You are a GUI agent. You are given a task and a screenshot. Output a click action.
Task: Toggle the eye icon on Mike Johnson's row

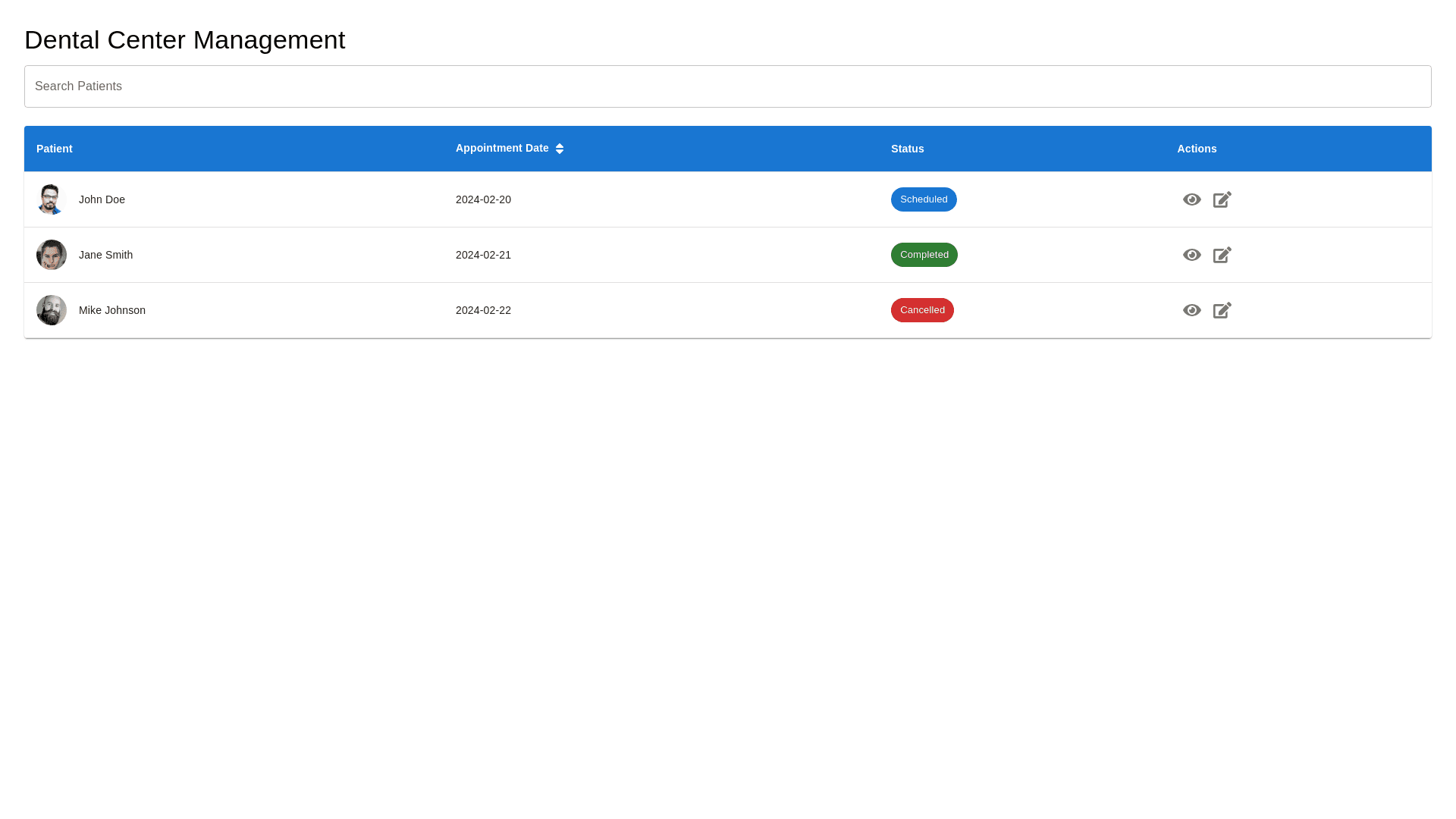[1191, 310]
